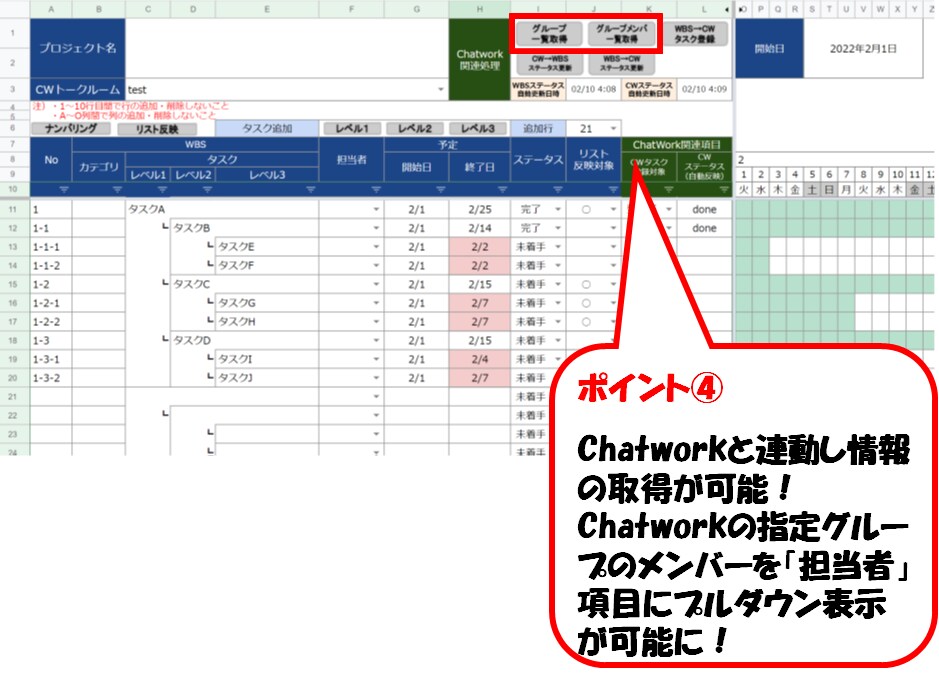This screenshot has height=679, width=939.
Task: Click CWステータス update time 02/10 4:09
Action: [x=704, y=89]
